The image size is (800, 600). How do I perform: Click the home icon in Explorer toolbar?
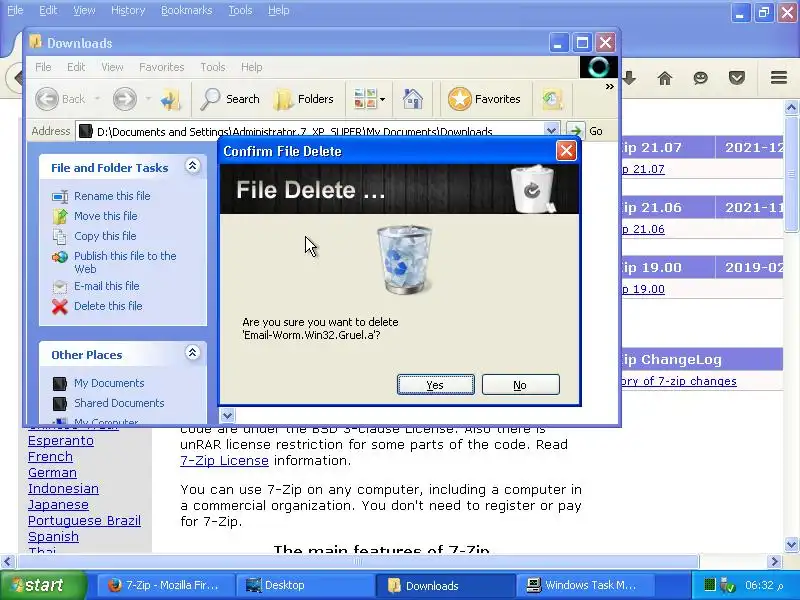(x=413, y=98)
